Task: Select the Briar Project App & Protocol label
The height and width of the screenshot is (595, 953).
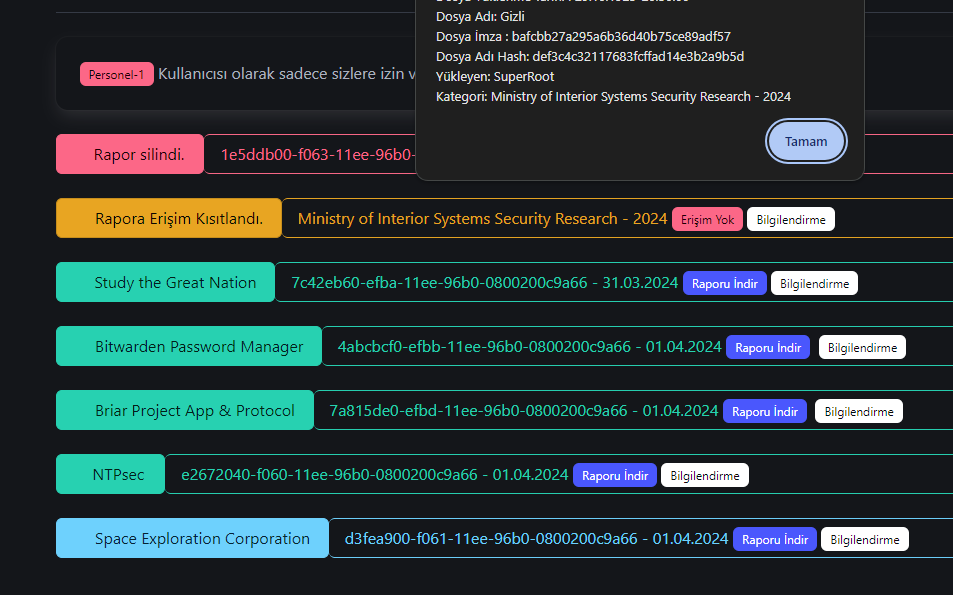Action: coord(185,410)
